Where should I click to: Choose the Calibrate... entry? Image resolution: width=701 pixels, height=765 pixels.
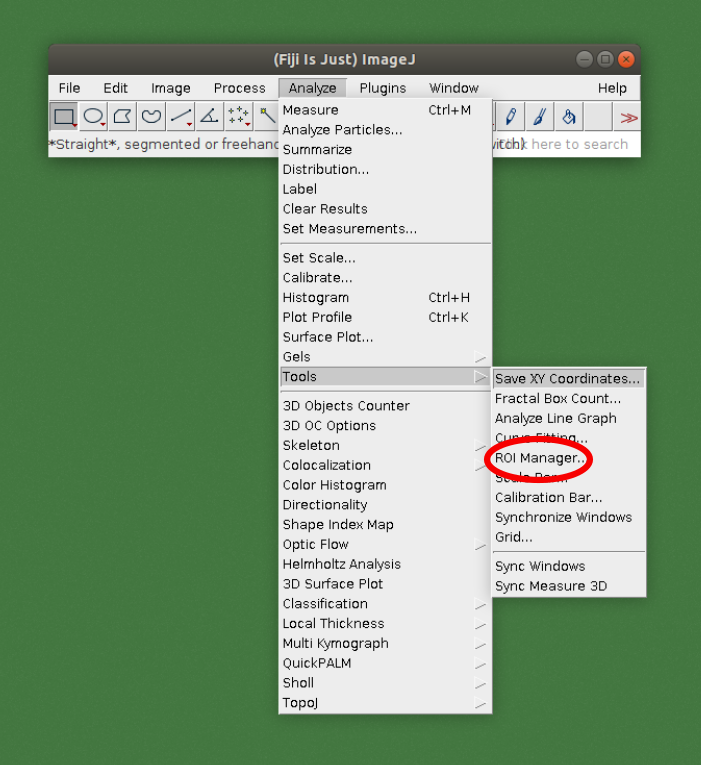click(x=385, y=278)
